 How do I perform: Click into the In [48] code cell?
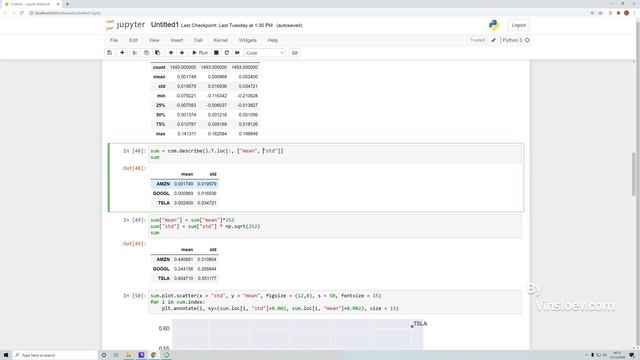coord(335,154)
